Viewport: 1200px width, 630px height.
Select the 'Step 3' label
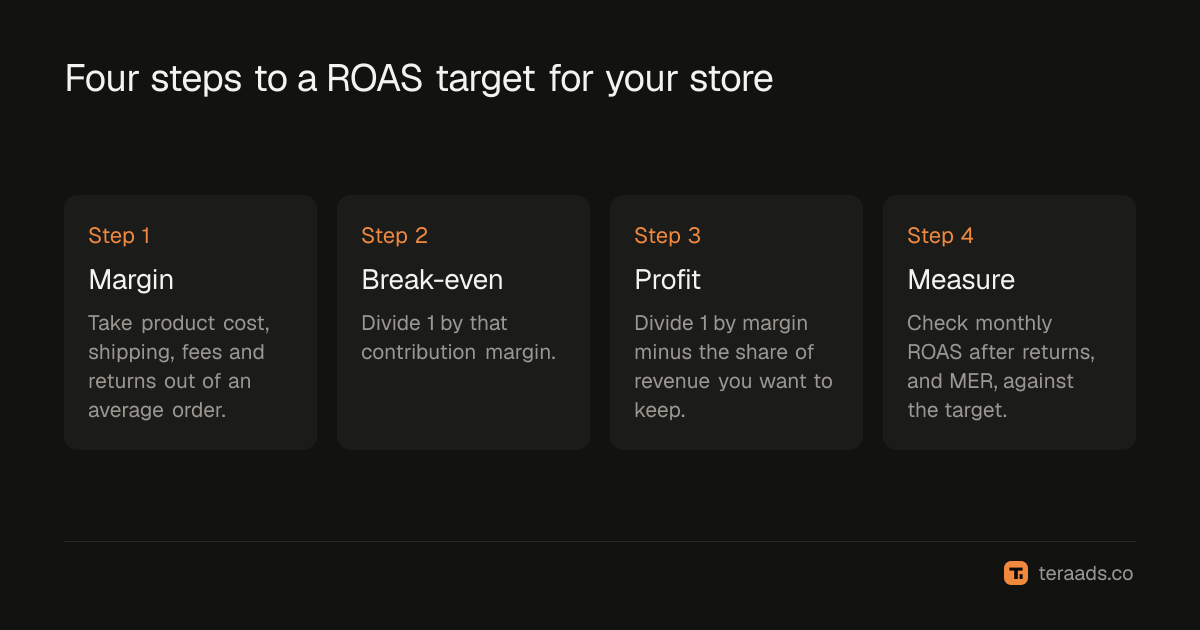click(667, 236)
